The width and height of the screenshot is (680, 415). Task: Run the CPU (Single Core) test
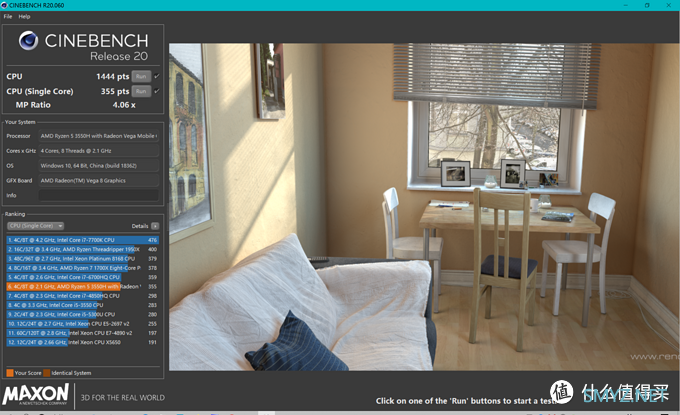[141, 91]
